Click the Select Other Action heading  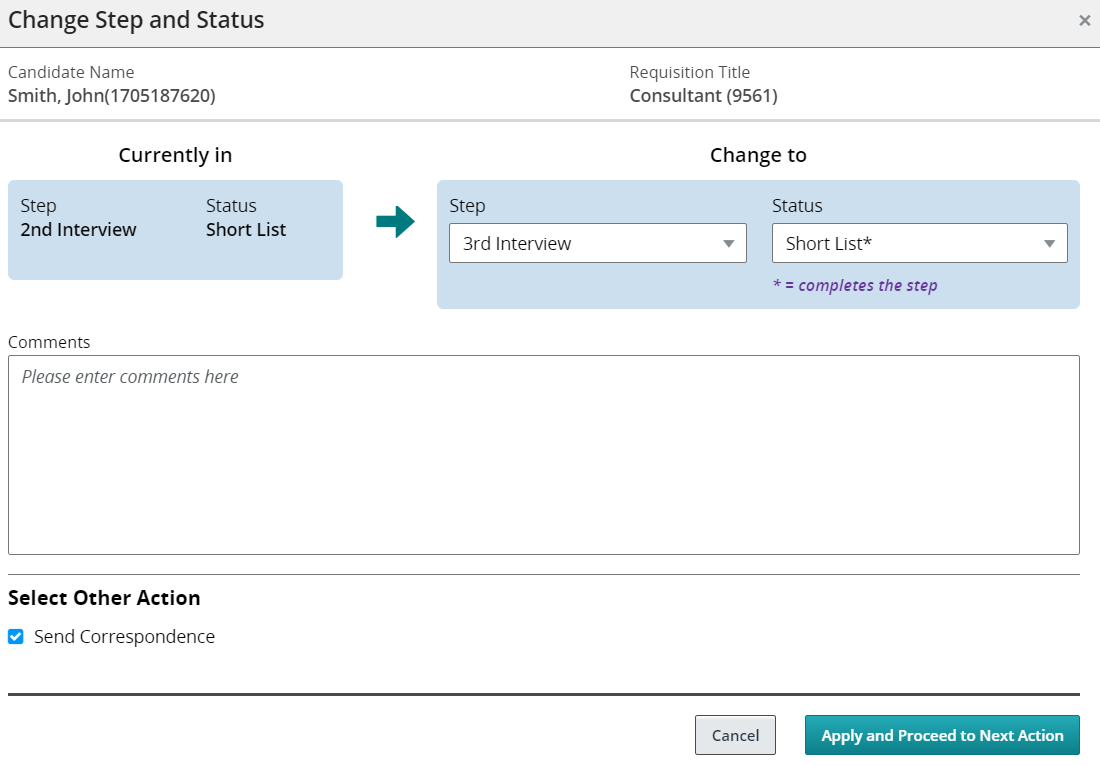click(x=104, y=598)
